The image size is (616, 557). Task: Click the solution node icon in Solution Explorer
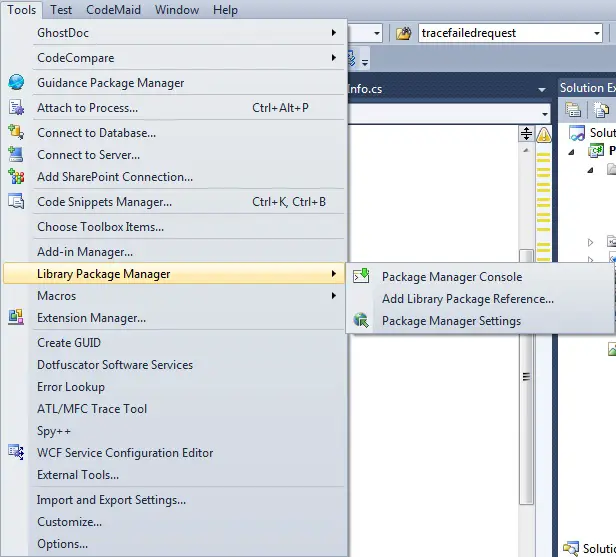coord(577,133)
